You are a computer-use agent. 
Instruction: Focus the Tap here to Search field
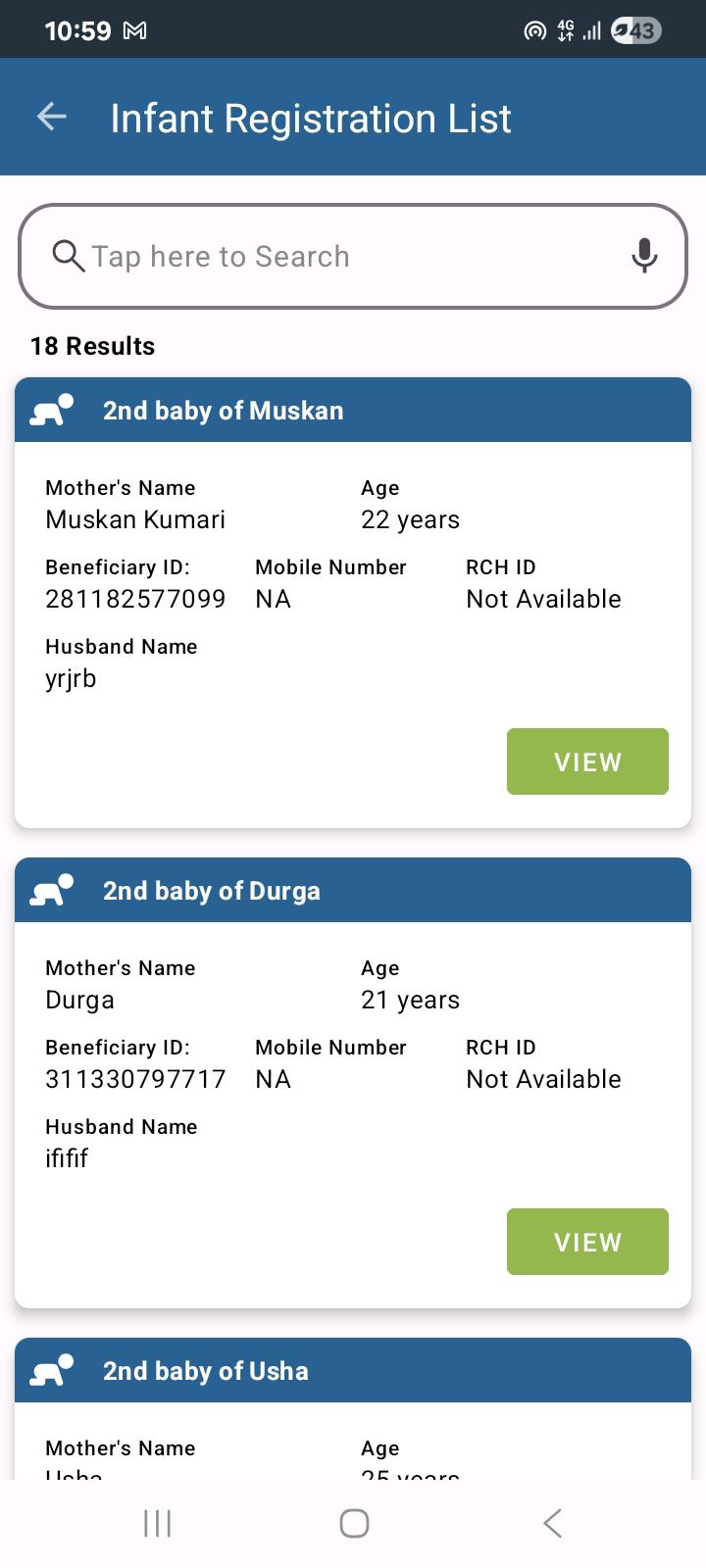pos(353,256)
